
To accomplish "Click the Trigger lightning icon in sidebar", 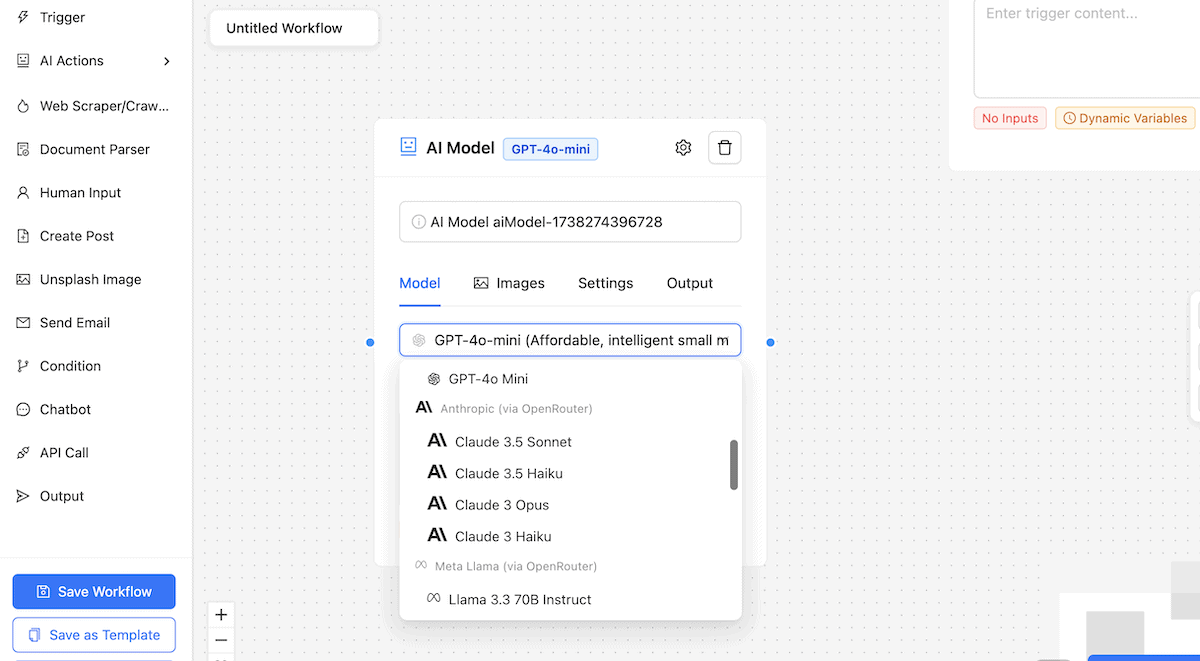I will [23, 18].
